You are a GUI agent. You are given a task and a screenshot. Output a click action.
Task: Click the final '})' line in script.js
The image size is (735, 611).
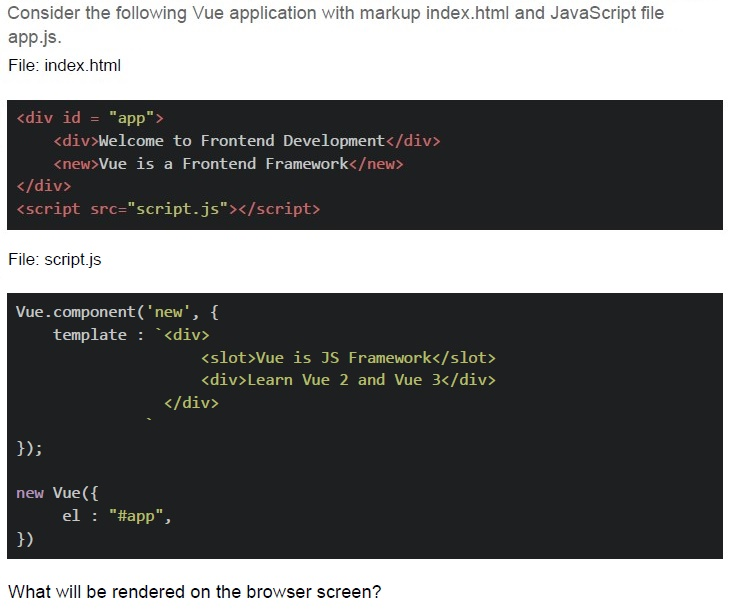(x=25, y=539)
